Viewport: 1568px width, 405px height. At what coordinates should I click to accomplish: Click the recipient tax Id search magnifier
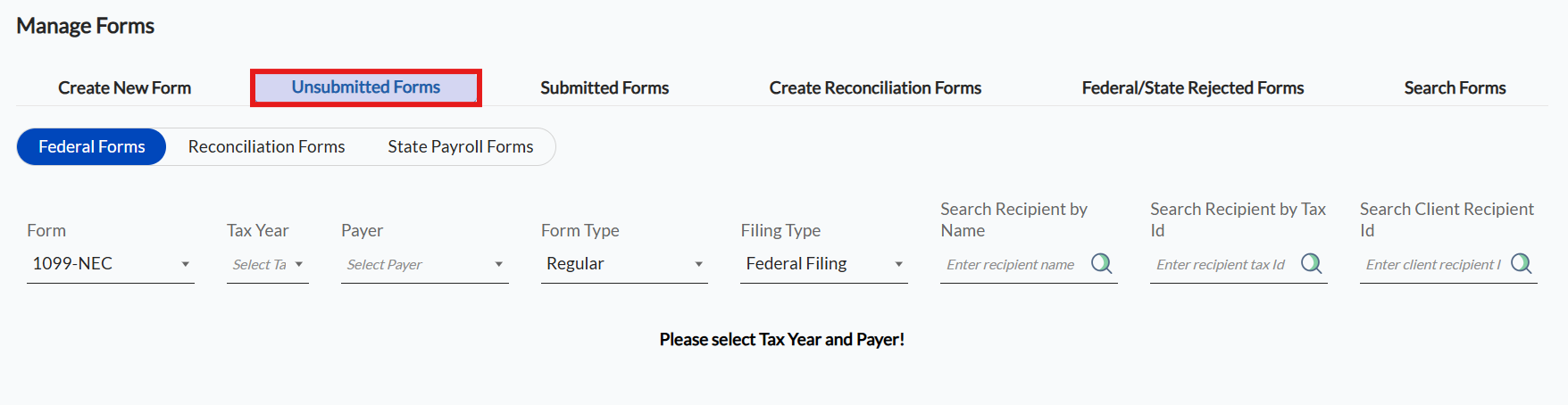pos(1311,263)
